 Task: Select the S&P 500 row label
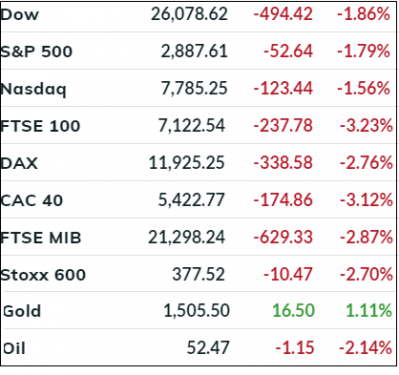coord(36,52)
